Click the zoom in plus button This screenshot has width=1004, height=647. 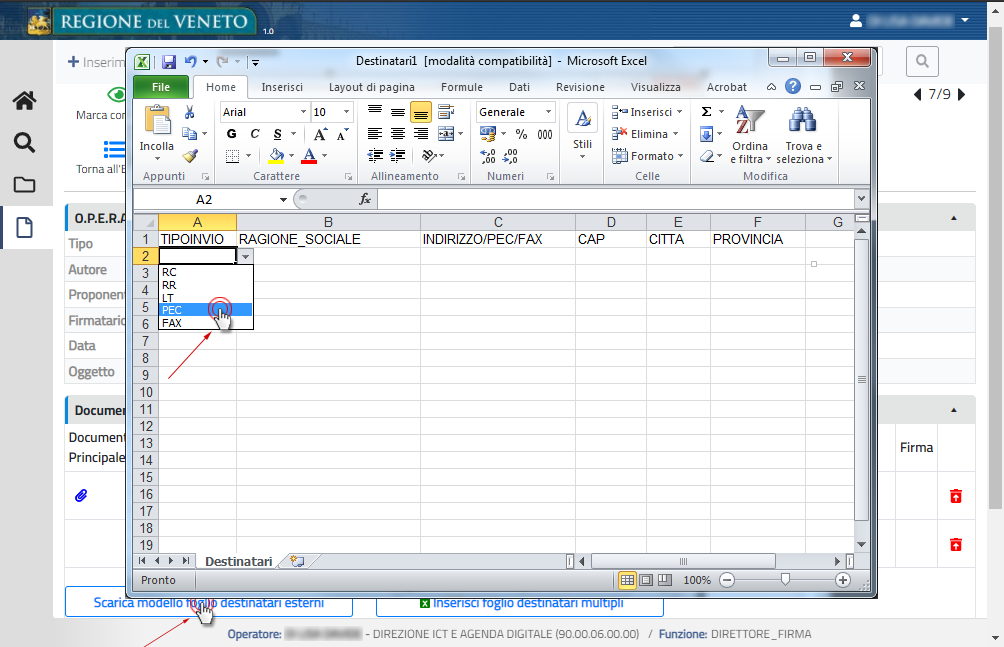tap(843, 580)
